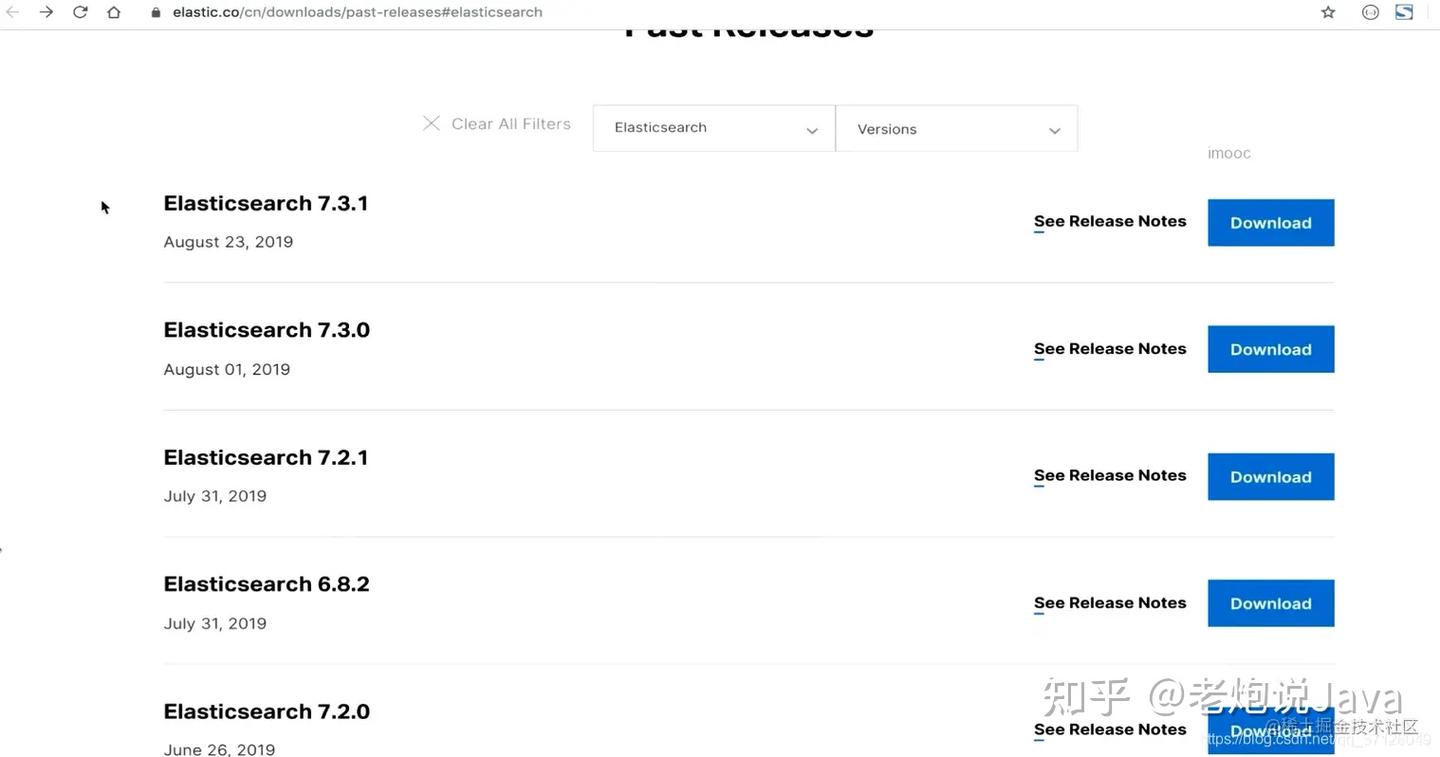Download Elasticsearch 7.3.0
The width and height of the screenshot is (1440, 757).
click(x=1270, y=349)
